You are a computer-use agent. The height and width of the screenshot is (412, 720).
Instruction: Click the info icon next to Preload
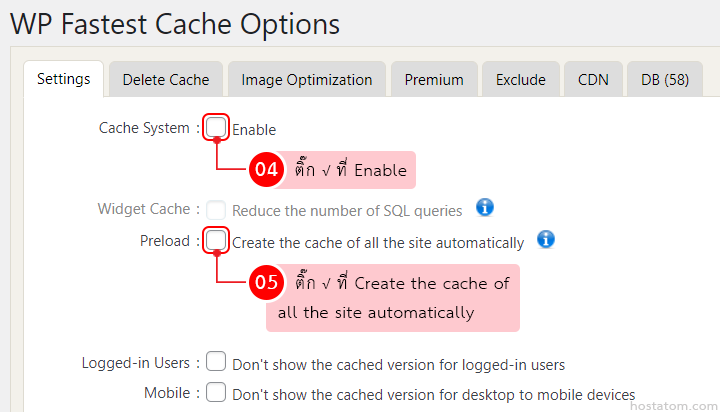(x=546, y=240)
